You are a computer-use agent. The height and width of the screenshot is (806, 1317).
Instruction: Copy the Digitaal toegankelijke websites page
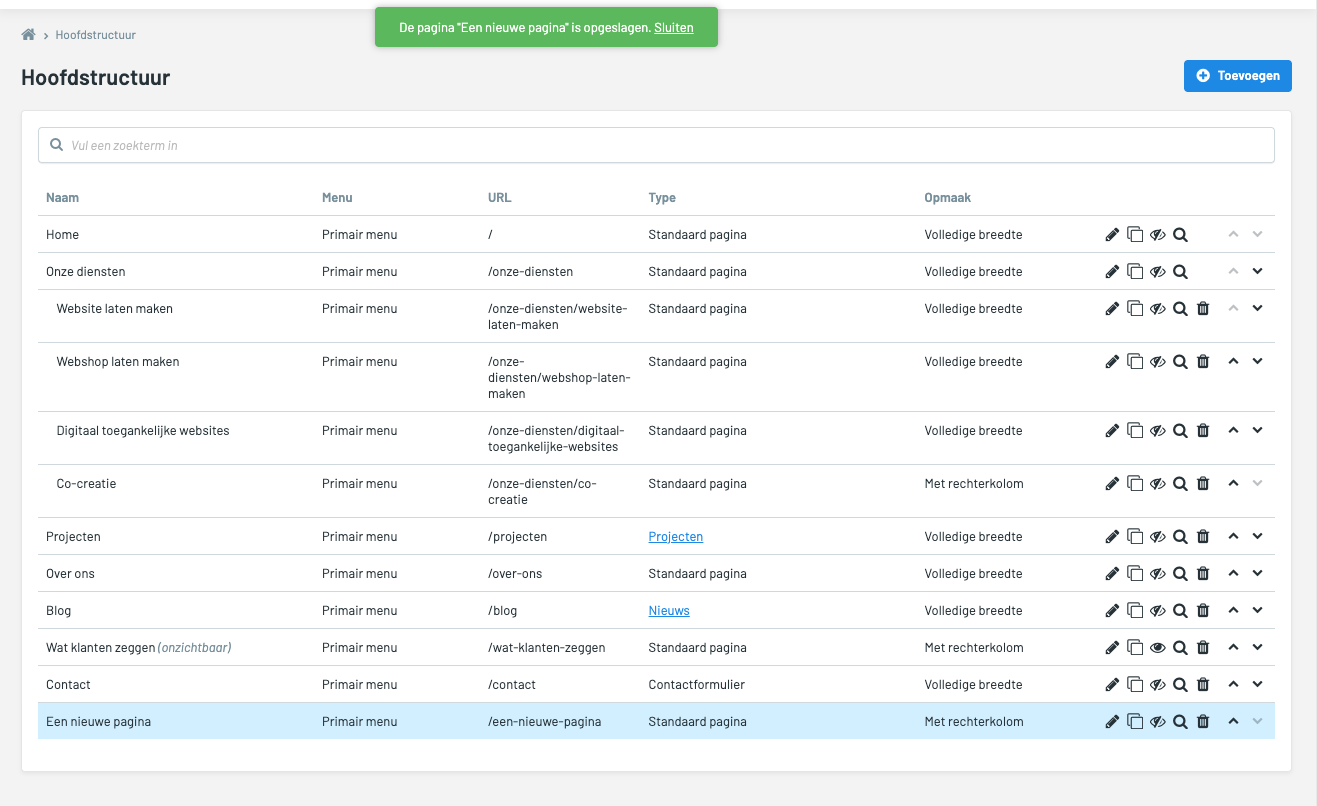click(1135, 431)
